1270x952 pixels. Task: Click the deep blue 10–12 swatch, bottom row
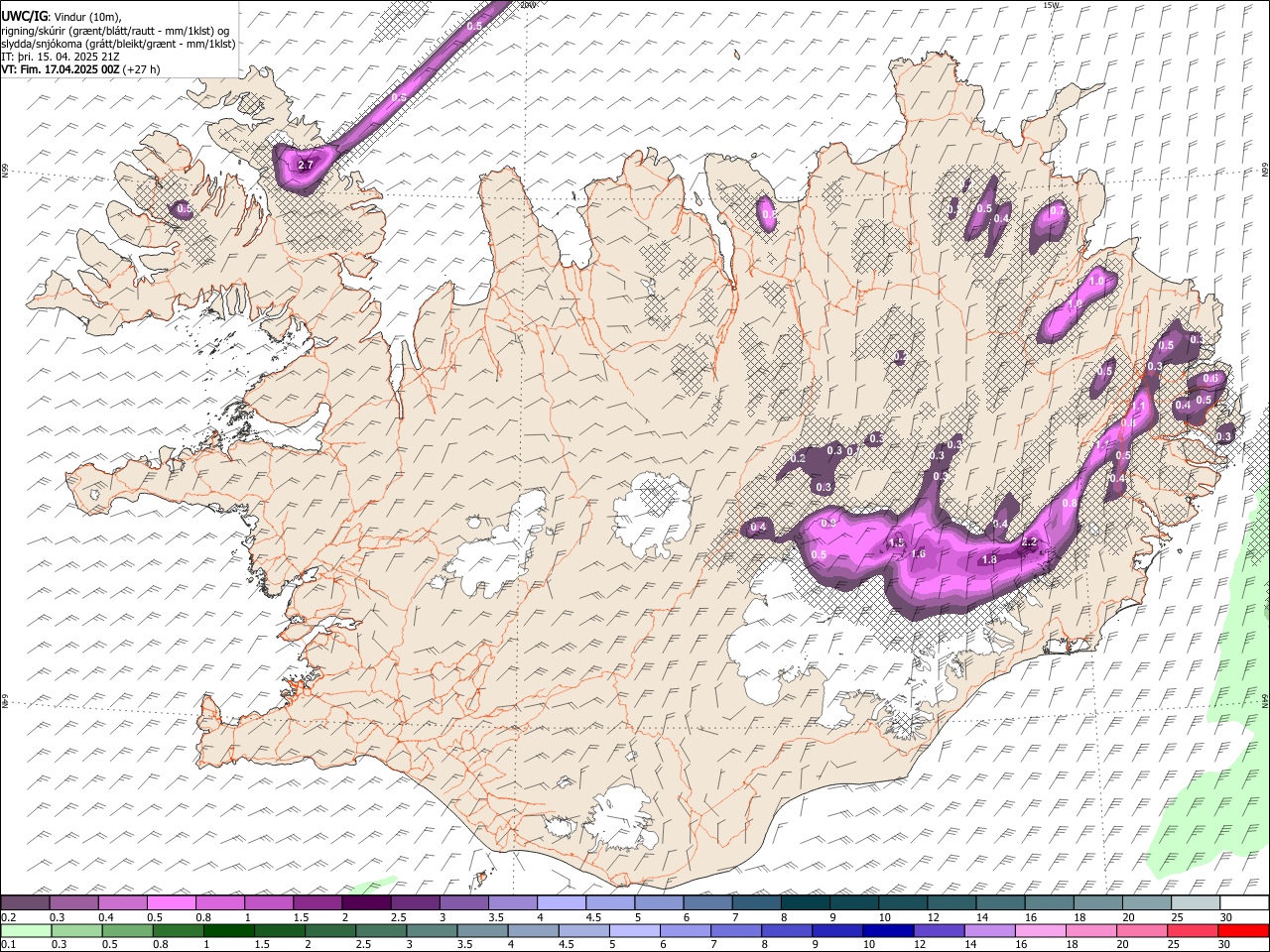click(888, 931)
